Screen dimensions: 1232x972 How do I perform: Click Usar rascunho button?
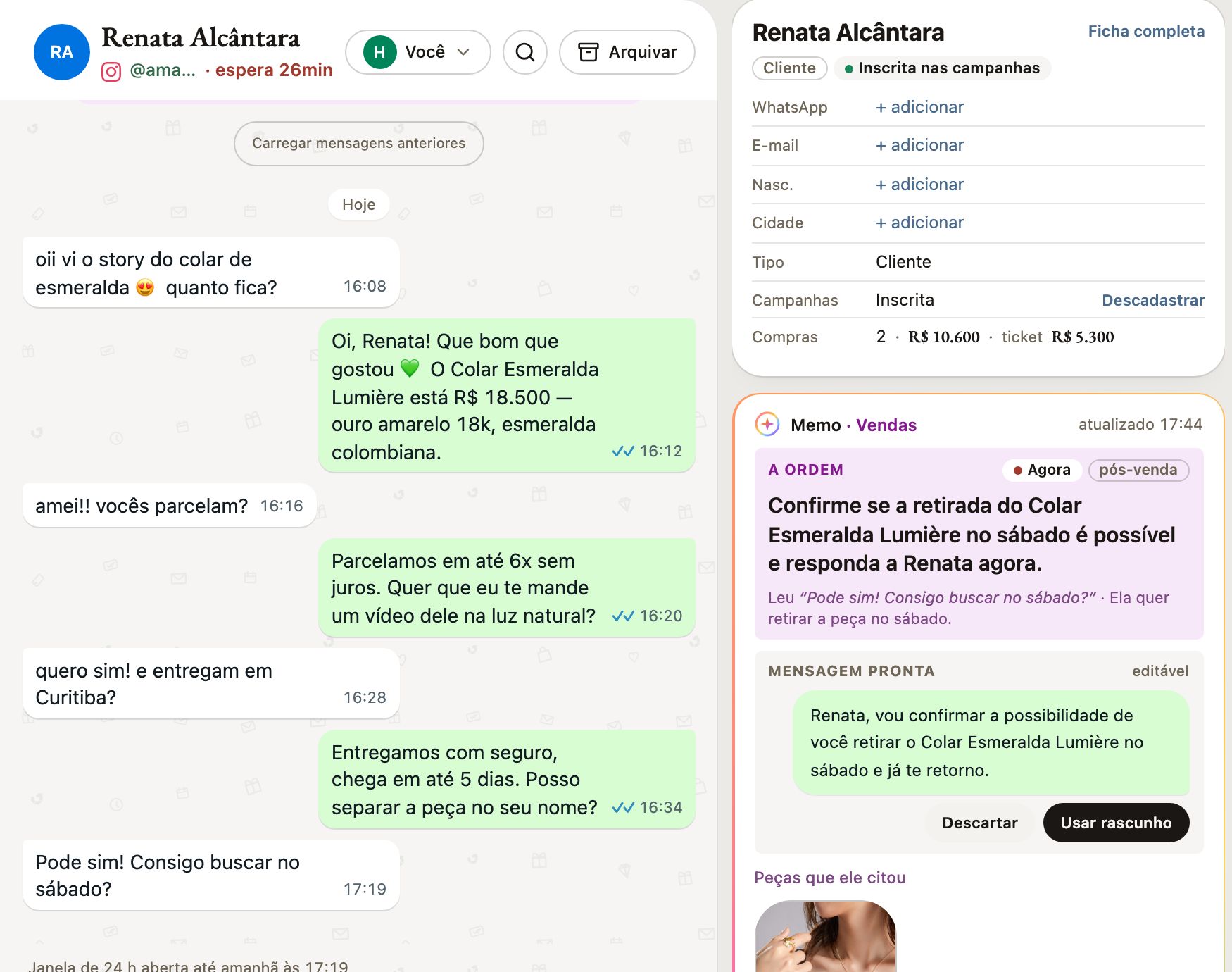pyautogui.click(x=1116, y=823)
